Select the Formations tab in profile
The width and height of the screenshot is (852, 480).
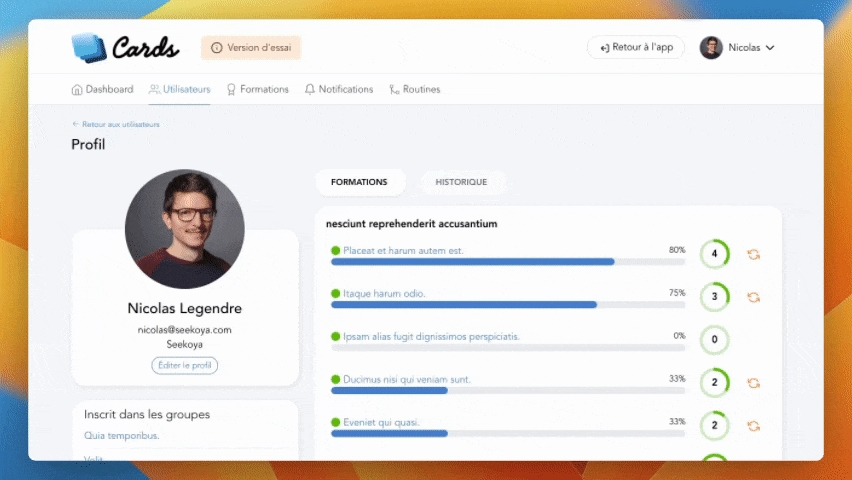pyautogui.click(x=359, y=182)
